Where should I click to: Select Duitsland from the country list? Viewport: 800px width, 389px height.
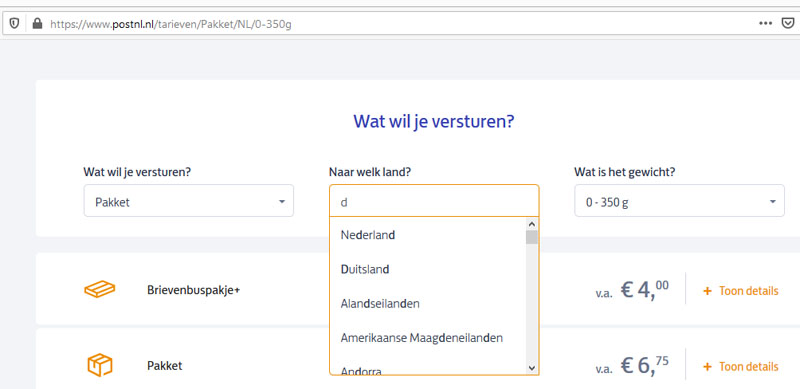(428, 269)
